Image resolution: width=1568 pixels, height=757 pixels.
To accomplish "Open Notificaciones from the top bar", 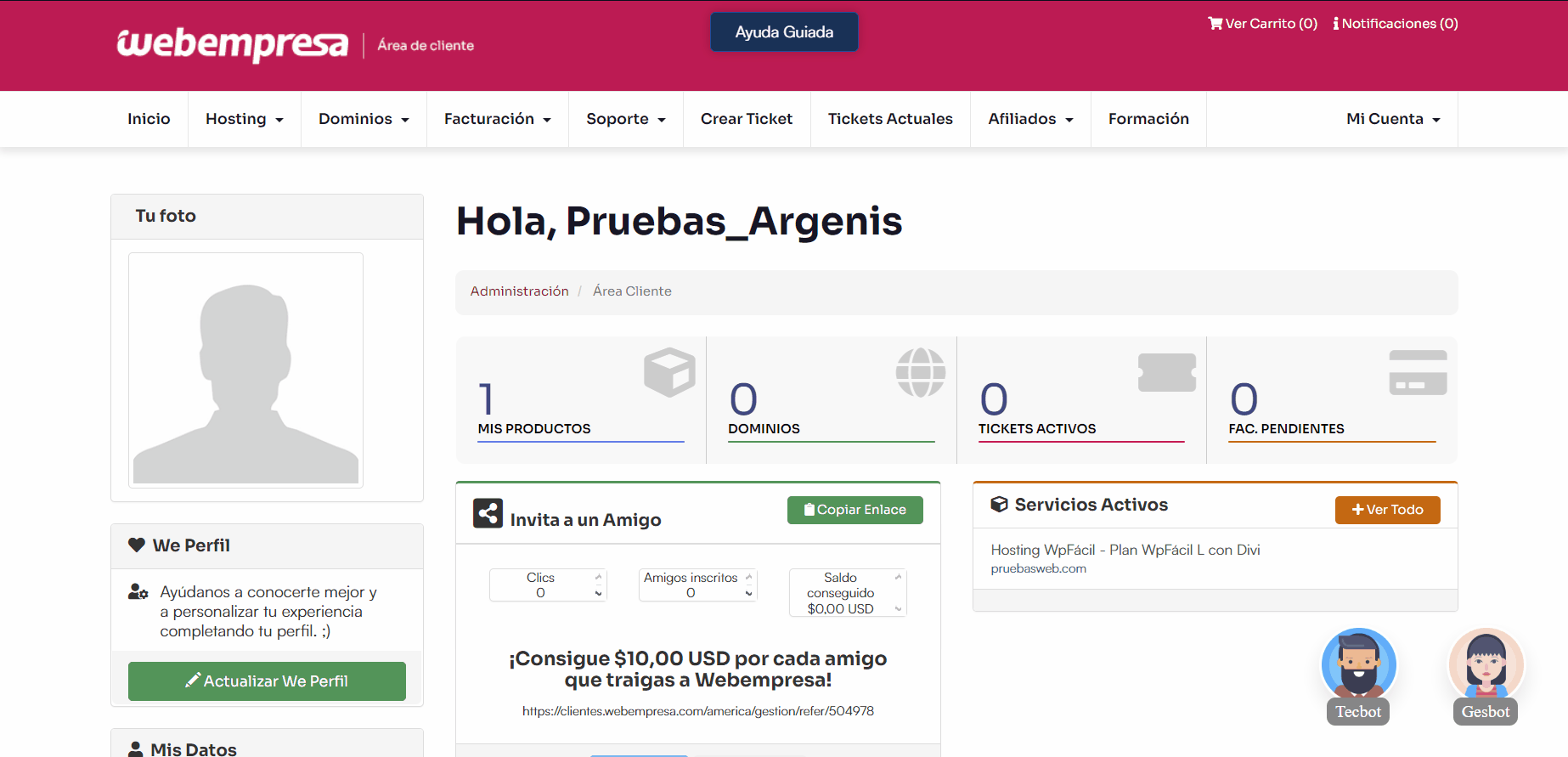I will pos(1396,24).
